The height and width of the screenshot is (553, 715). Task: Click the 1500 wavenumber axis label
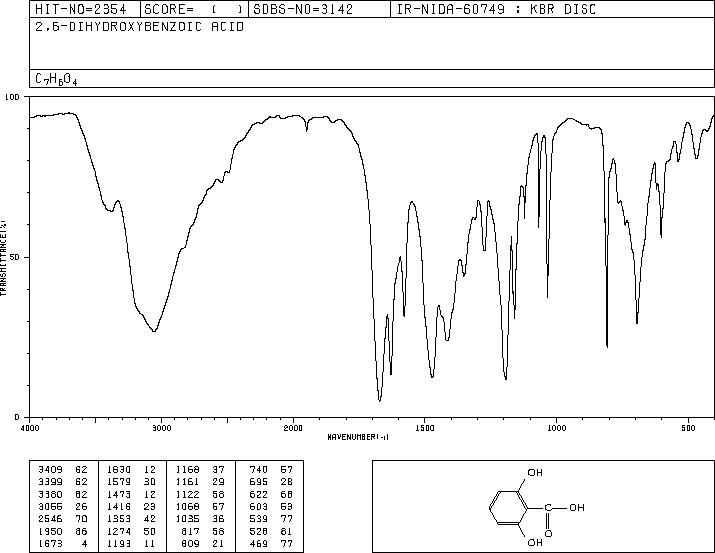pyautogui.click(x=425, y=428)
